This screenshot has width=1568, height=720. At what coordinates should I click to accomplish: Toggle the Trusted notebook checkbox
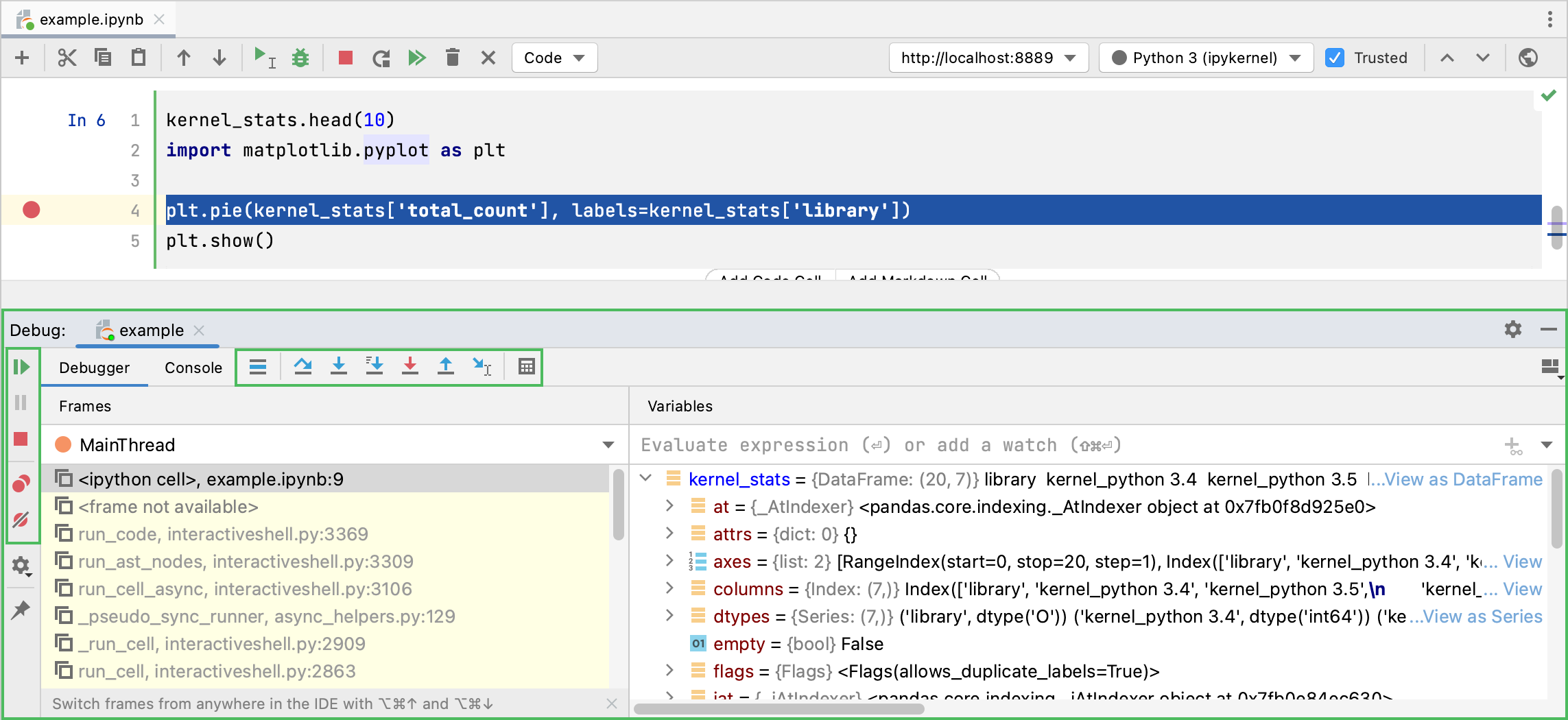(x=1335, y=58)
